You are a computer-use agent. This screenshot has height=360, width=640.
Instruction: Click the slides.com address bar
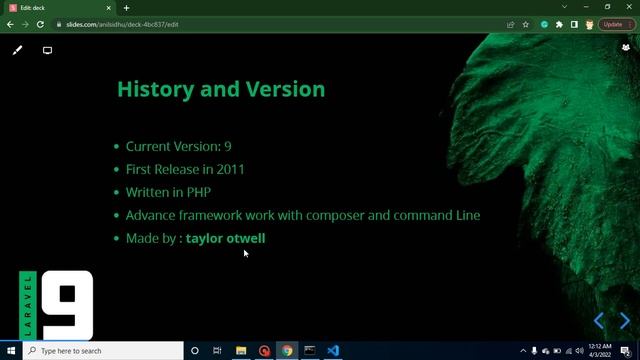tap(278, 24)
